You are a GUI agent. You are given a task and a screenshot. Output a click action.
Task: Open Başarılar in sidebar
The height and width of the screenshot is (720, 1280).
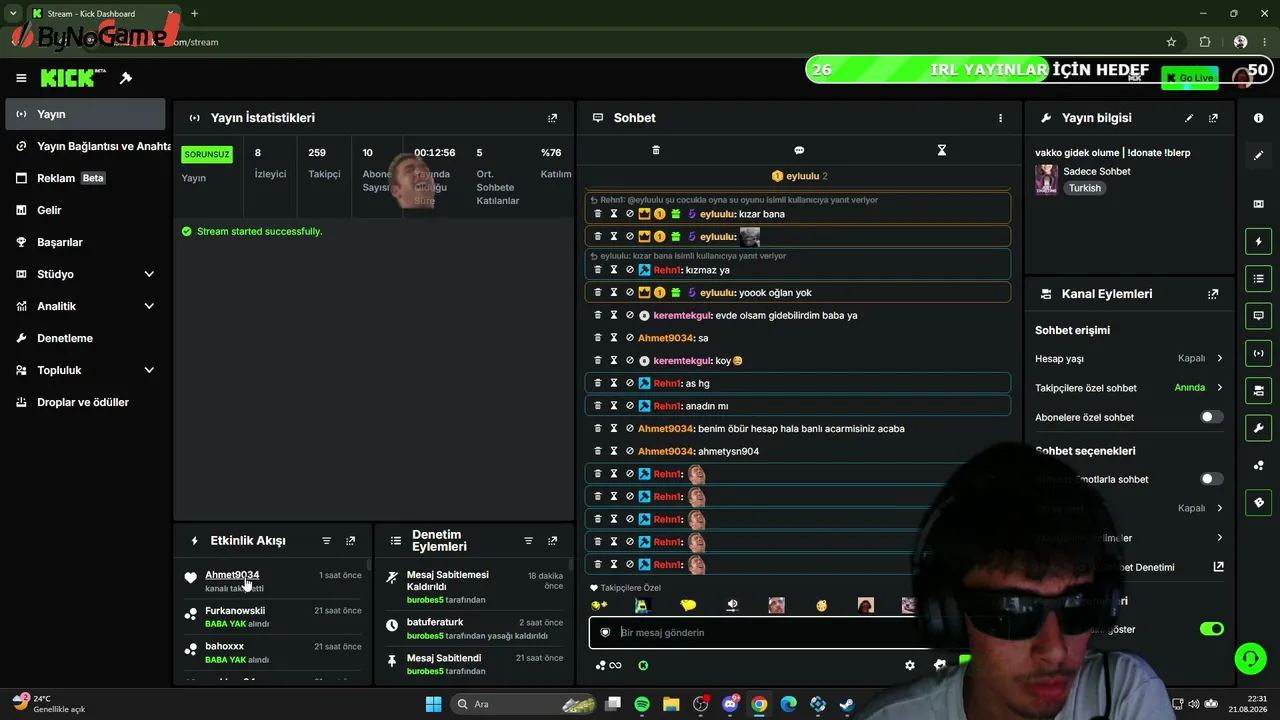(85, 242)
